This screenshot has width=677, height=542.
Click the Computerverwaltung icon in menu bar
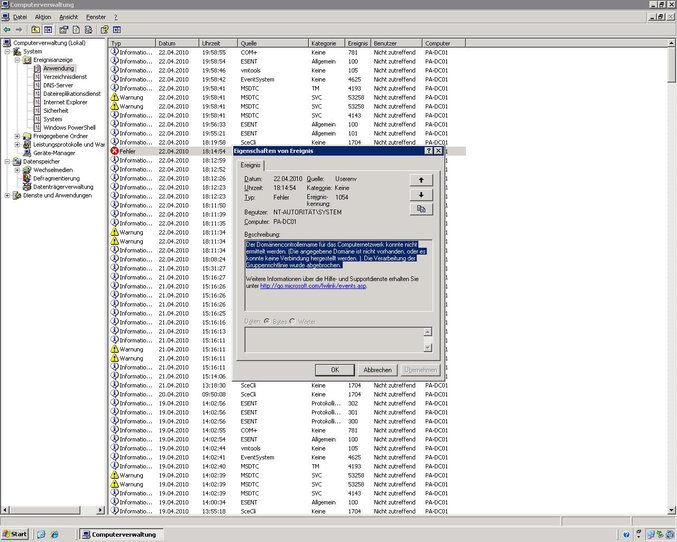point(6,17)
